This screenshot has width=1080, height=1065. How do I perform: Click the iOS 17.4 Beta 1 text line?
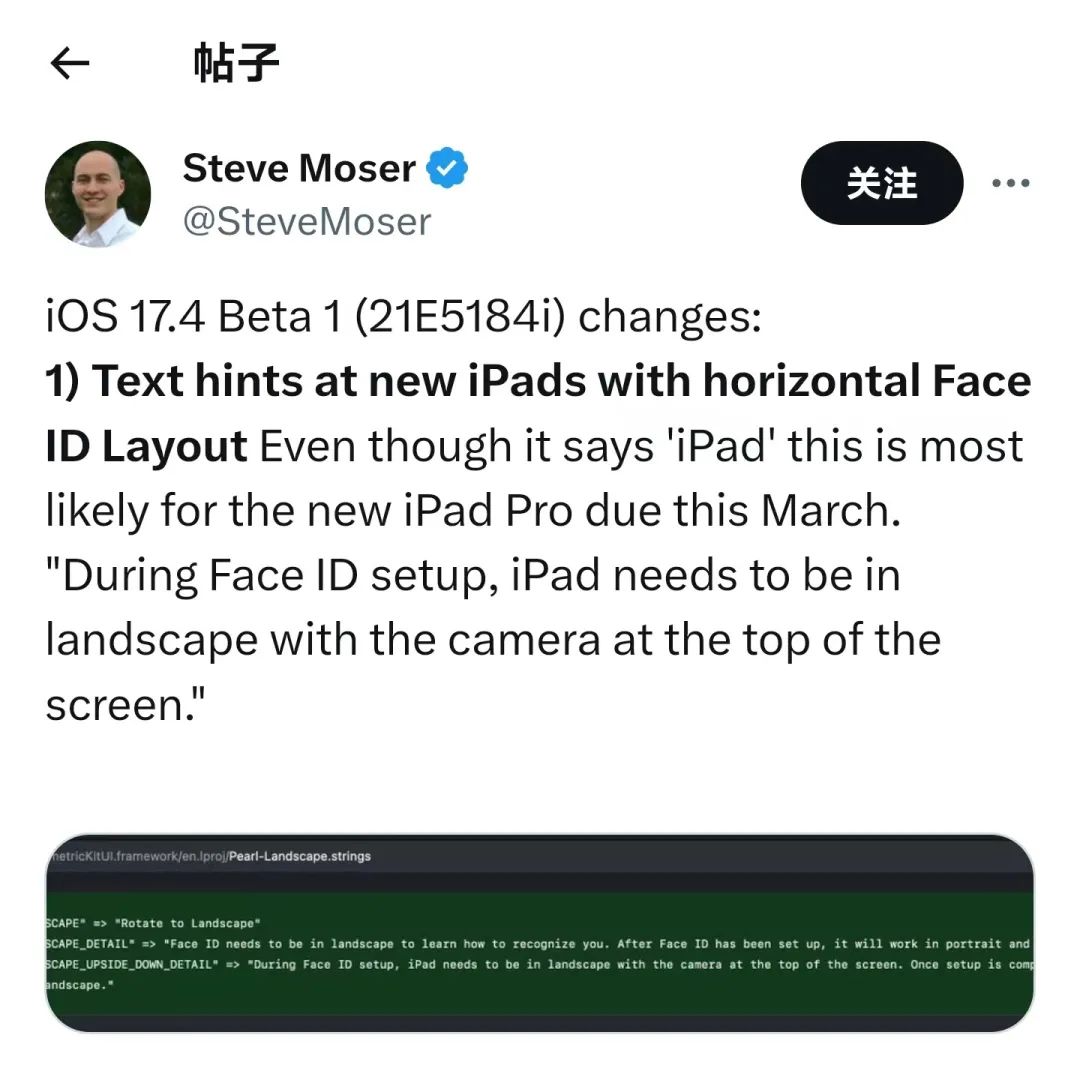coord(404,317)
